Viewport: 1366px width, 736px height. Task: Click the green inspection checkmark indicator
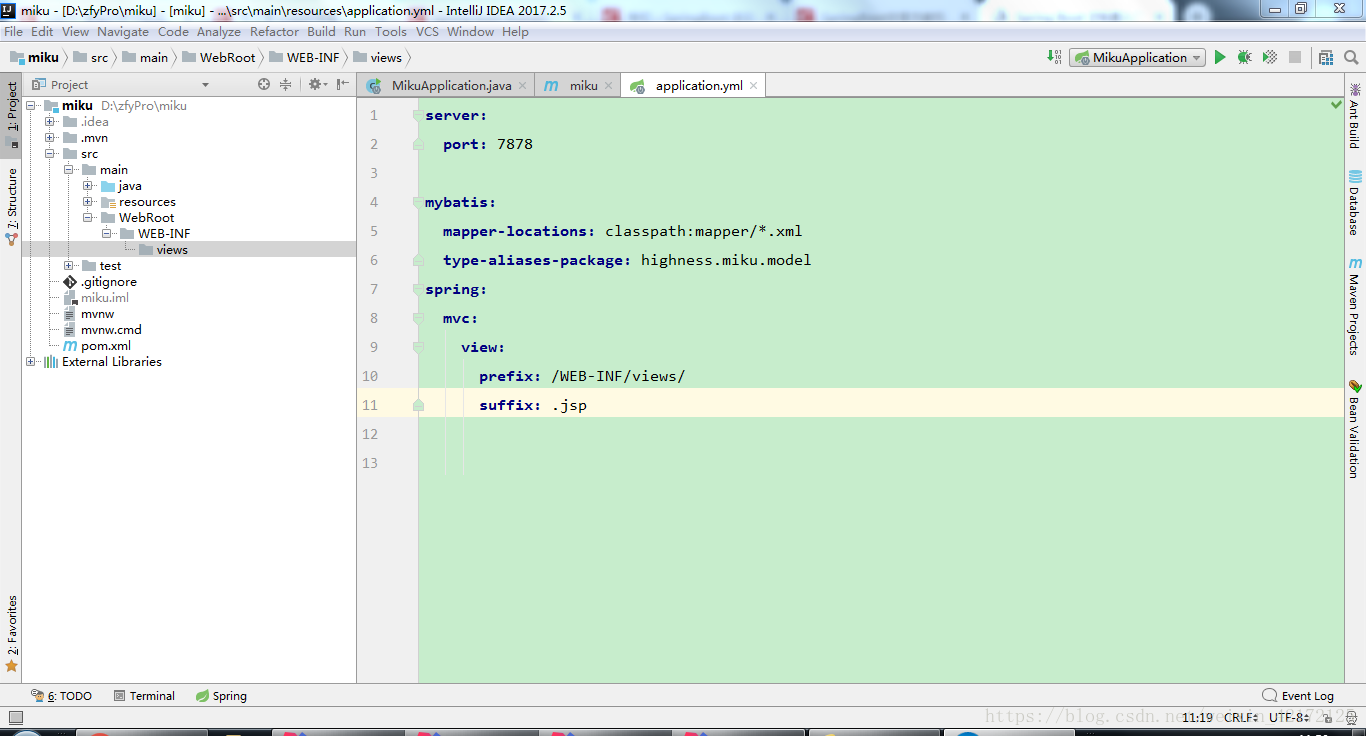pyautogui.click(x=1336, y=104)
